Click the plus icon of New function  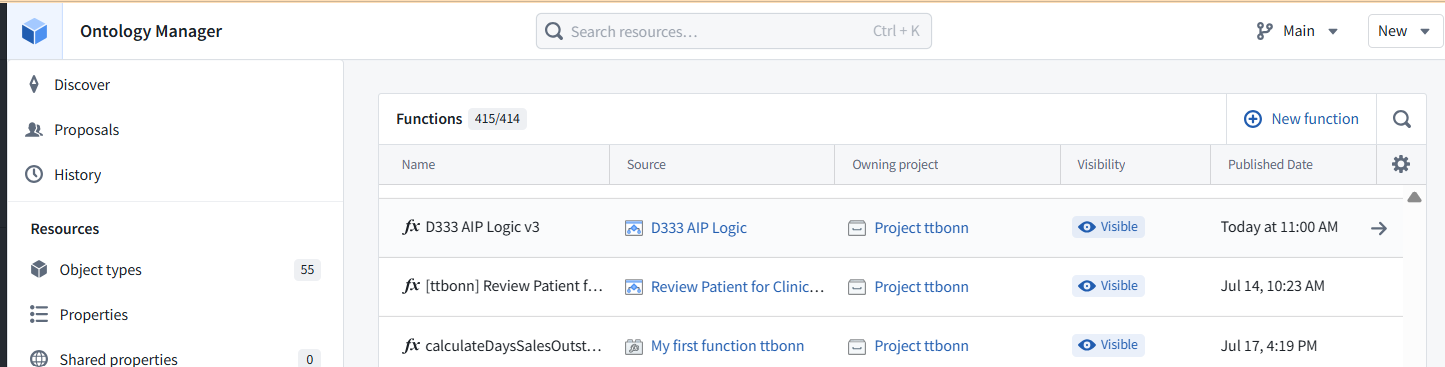point(1253,119)
